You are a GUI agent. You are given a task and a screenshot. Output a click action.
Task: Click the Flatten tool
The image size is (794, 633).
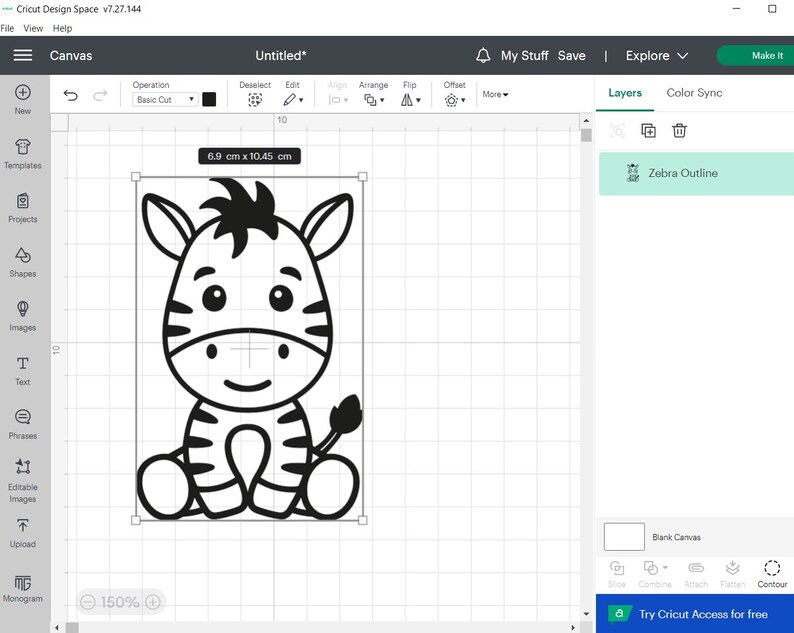(733, 574)
